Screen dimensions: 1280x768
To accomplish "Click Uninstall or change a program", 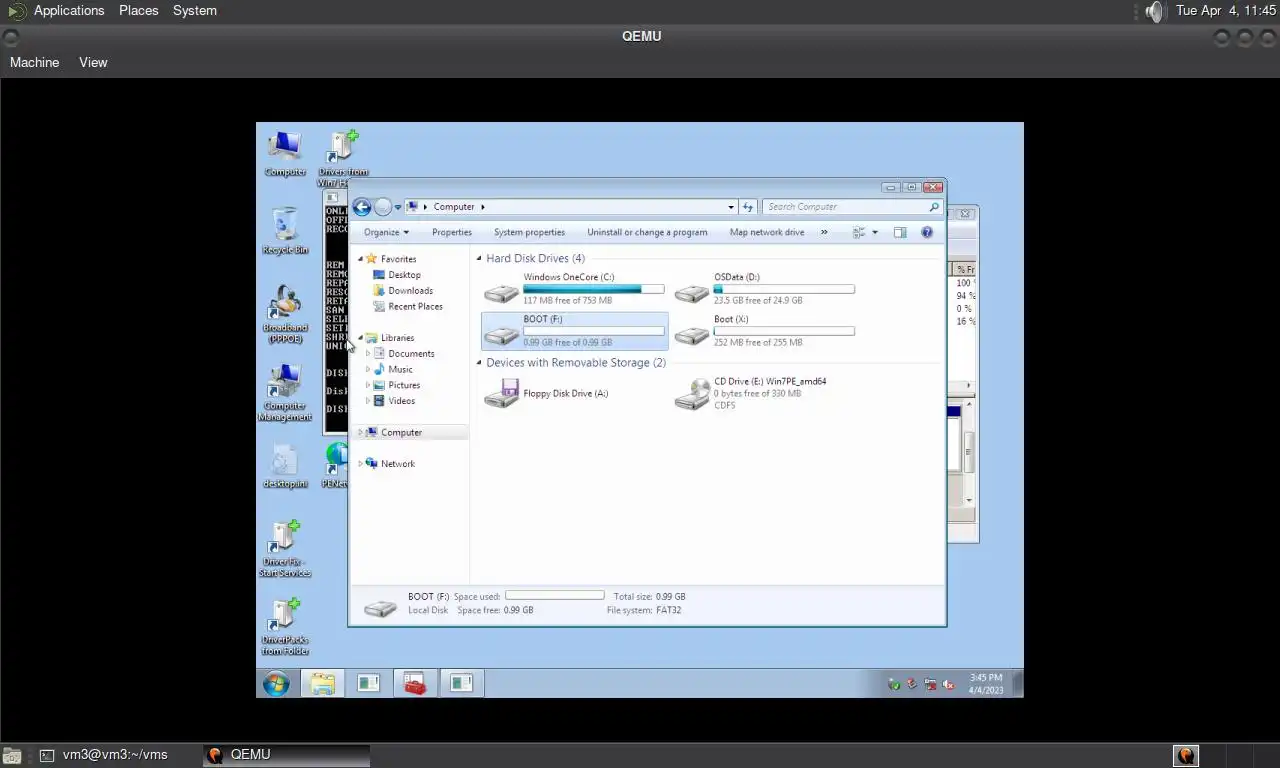I will (647, 232).
